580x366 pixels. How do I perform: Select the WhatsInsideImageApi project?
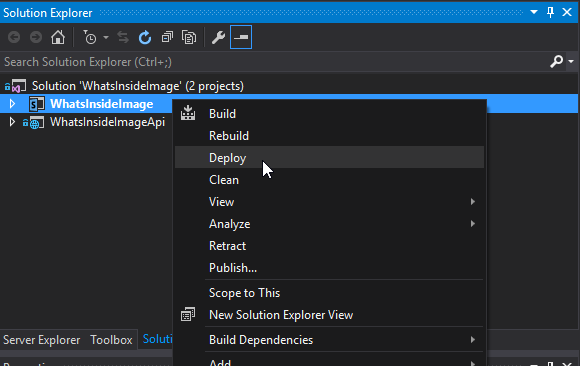point(107,122)
